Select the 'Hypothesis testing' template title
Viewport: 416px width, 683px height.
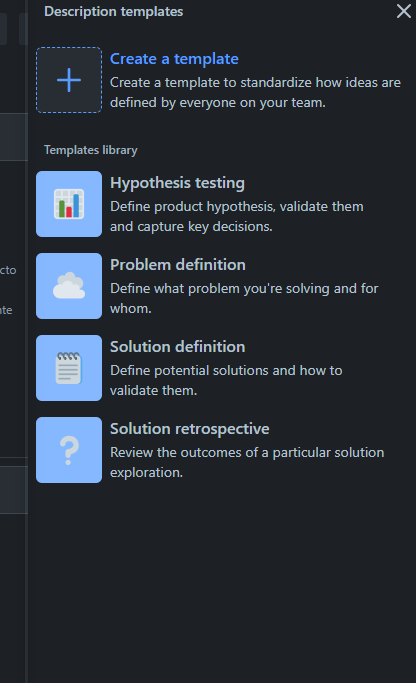tap(177, 183)
